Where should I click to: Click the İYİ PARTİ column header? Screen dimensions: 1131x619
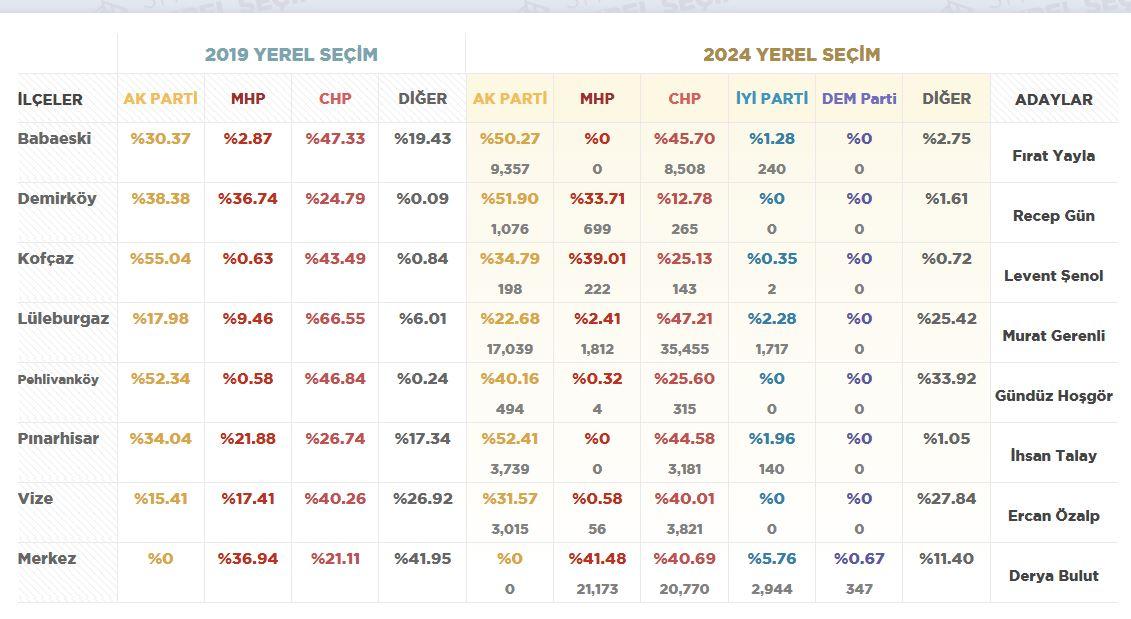[771, 99]
